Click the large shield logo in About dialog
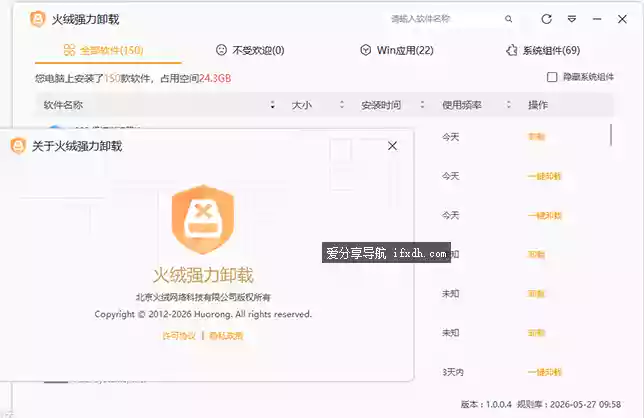The image size is (644, 418). [203, 219]
